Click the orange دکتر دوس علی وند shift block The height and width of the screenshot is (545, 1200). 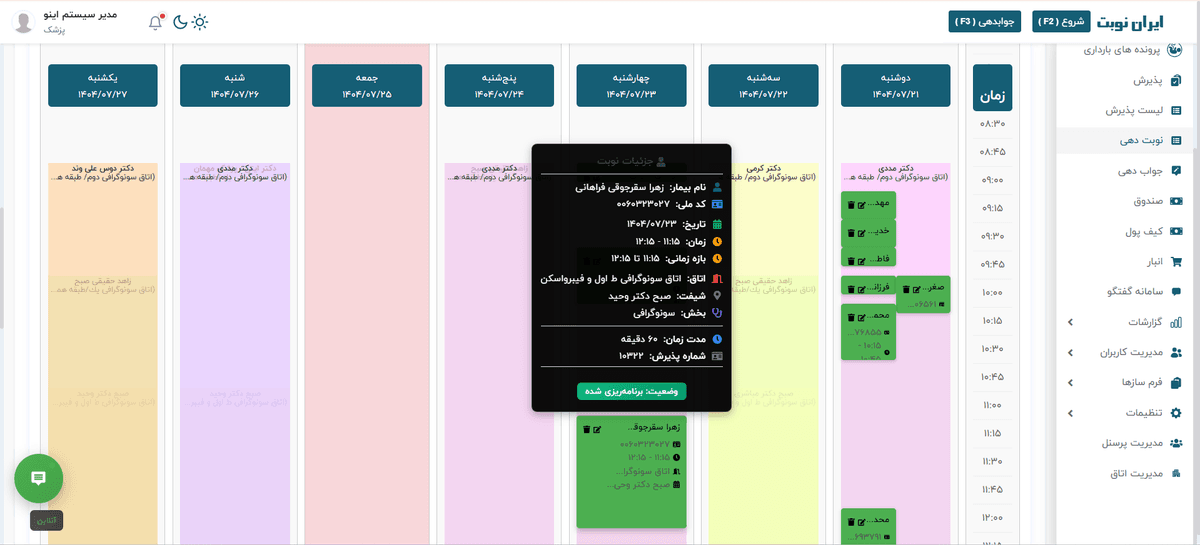103,220
